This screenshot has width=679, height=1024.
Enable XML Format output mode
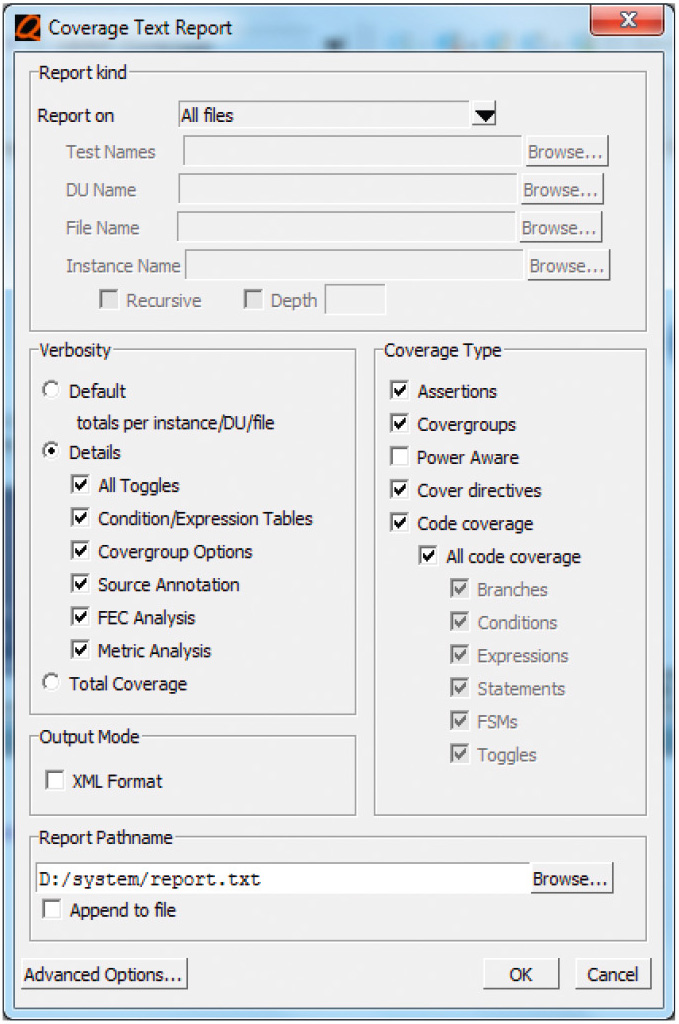55,780
